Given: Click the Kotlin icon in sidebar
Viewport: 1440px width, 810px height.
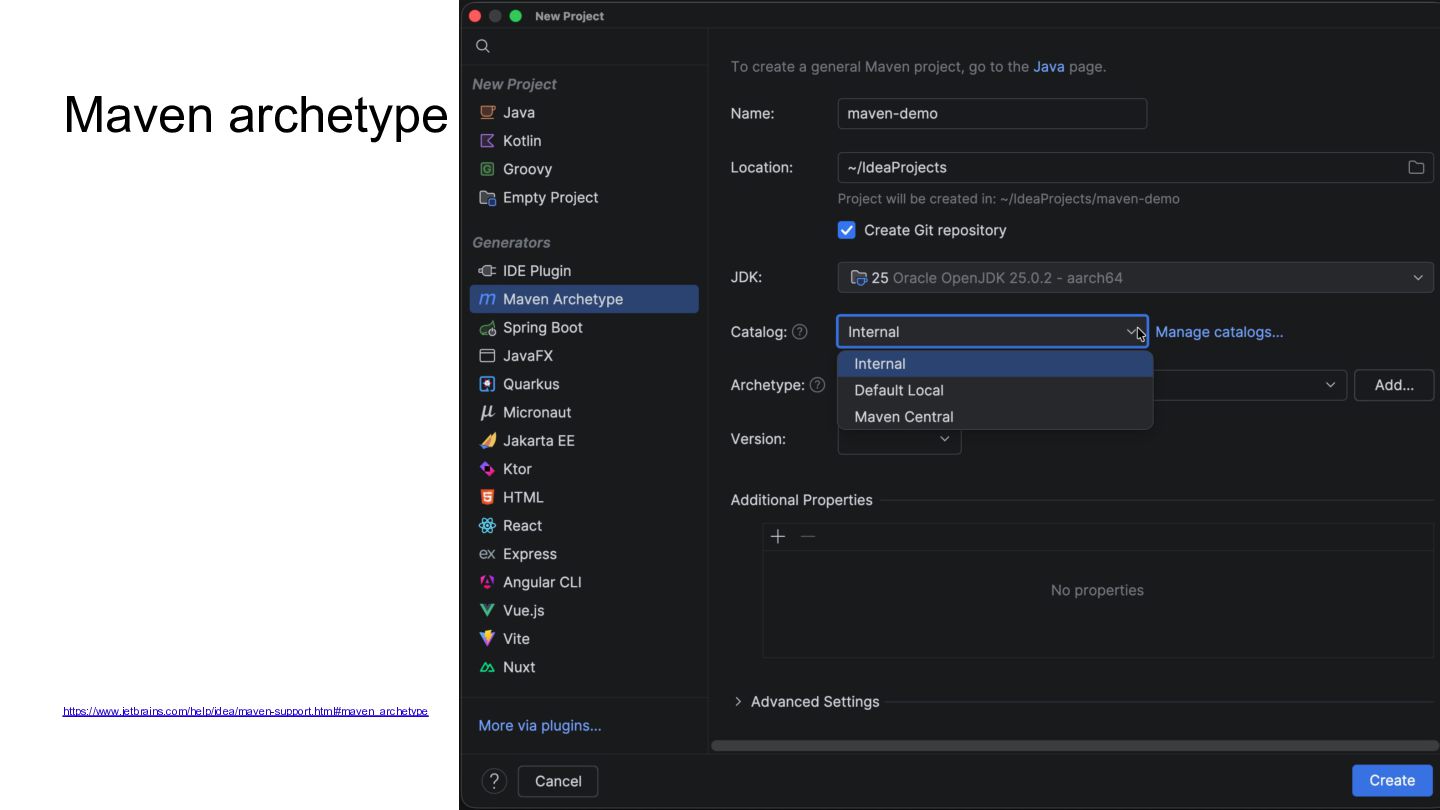Looking at the screenshot, I should point(487,141).
